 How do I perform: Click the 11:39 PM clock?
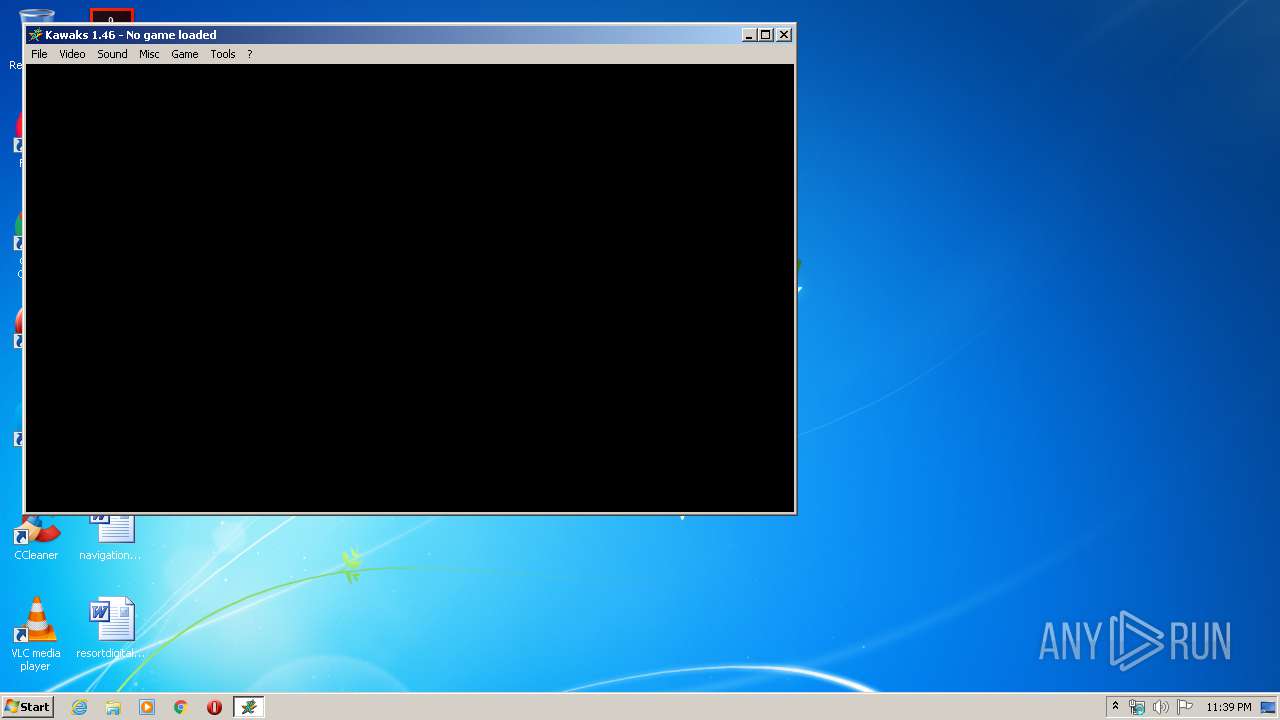pyautogui.click(x=1228, y=707)
